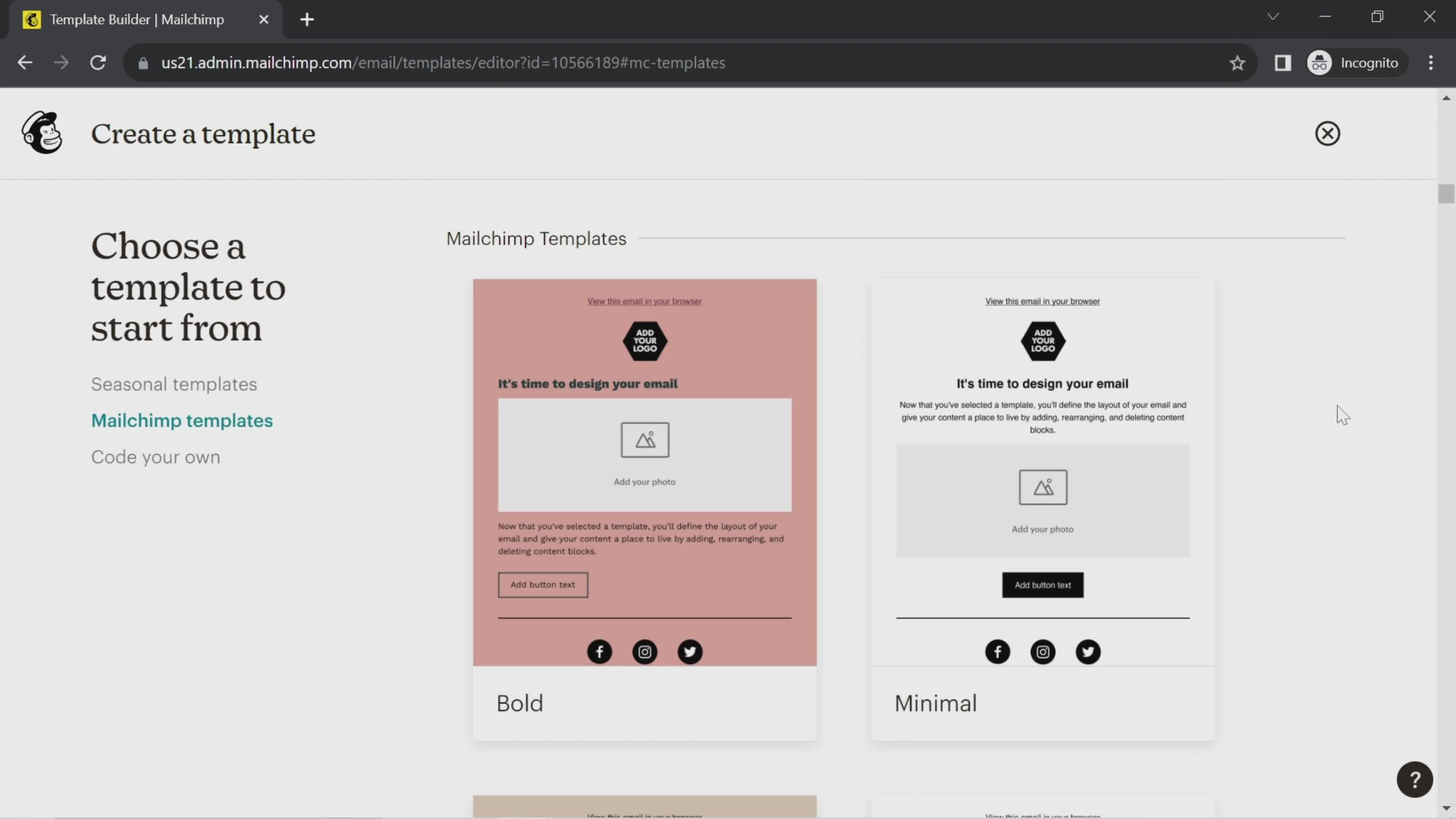Click the scrollbar down arrow

1446,809
